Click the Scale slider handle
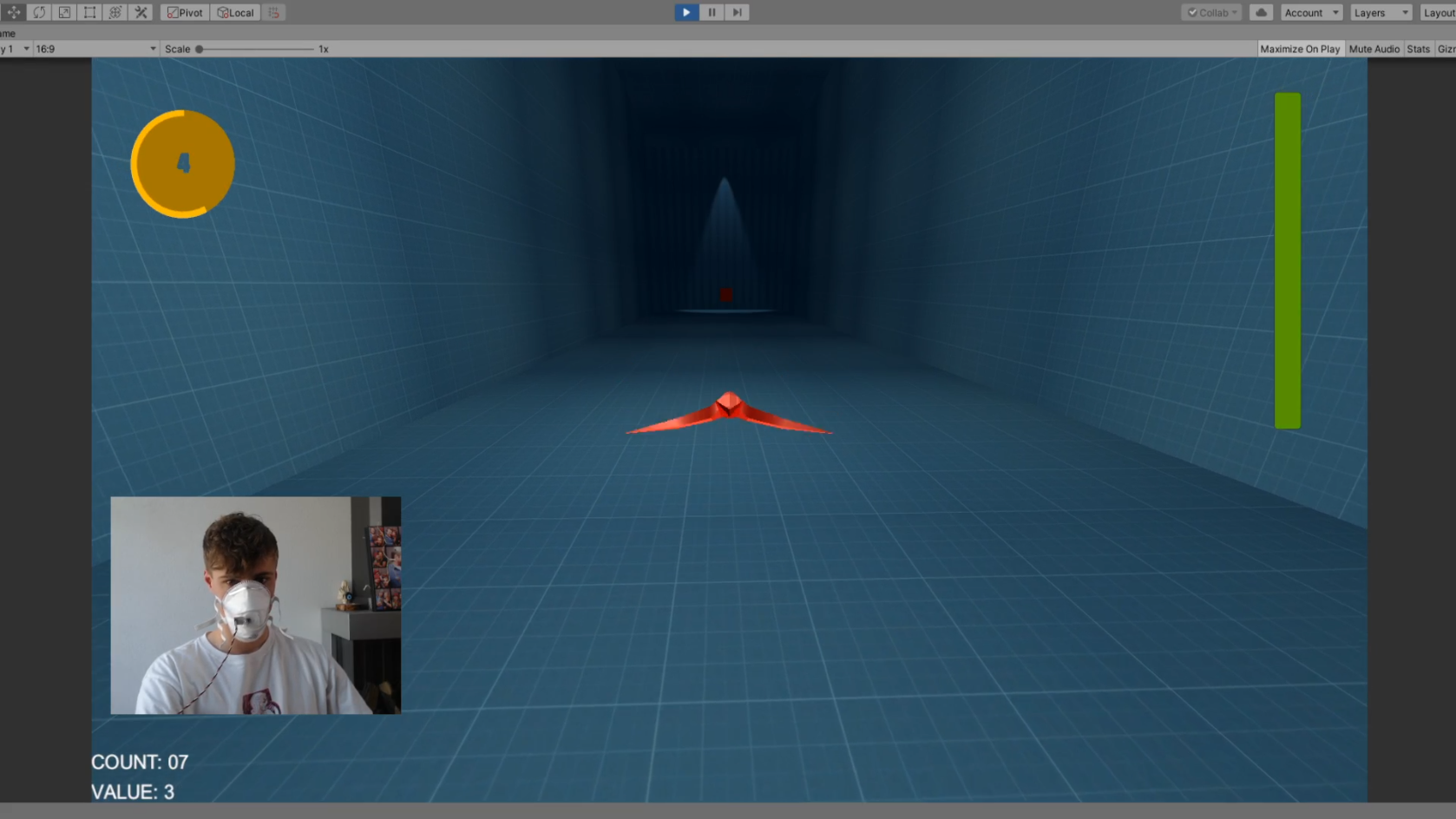The image size is (1456, 819). click(x=199, y=49)
